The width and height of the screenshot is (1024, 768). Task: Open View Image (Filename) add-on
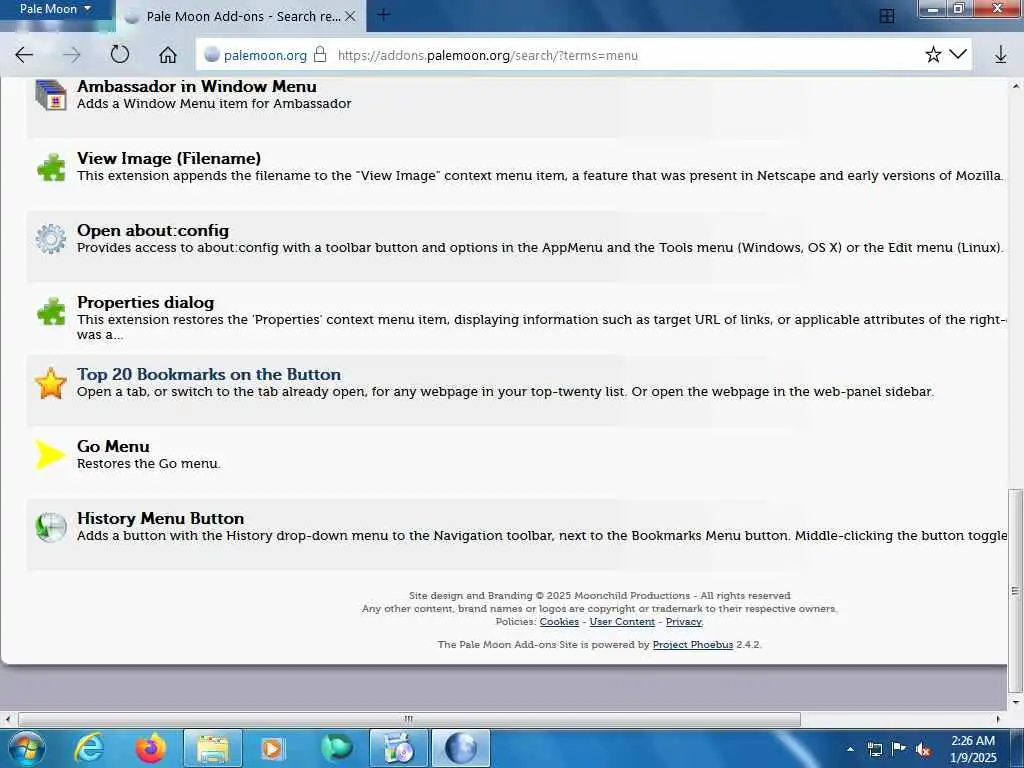point(169,158)
